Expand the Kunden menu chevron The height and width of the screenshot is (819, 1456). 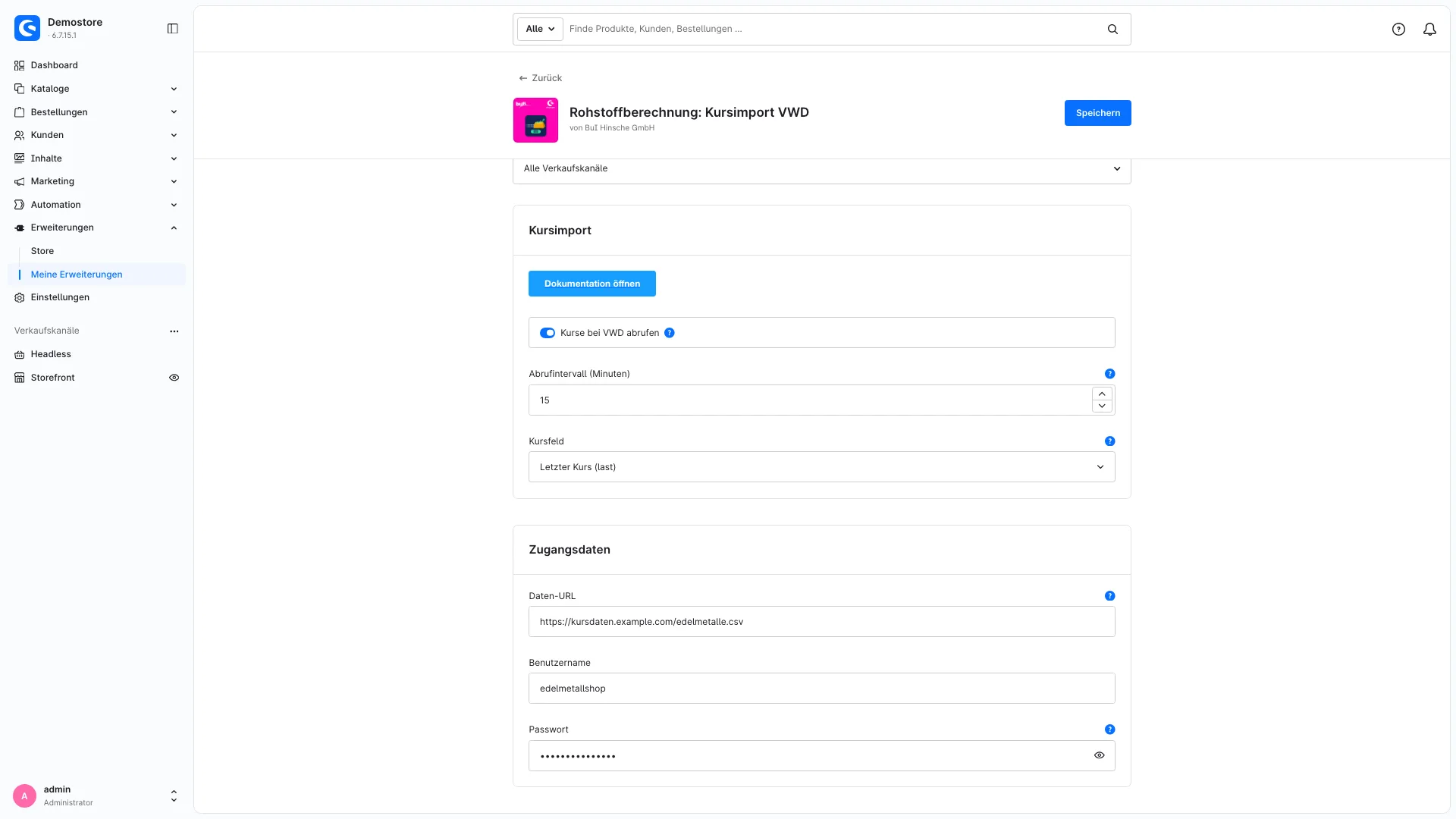click(x=174, y=135)
